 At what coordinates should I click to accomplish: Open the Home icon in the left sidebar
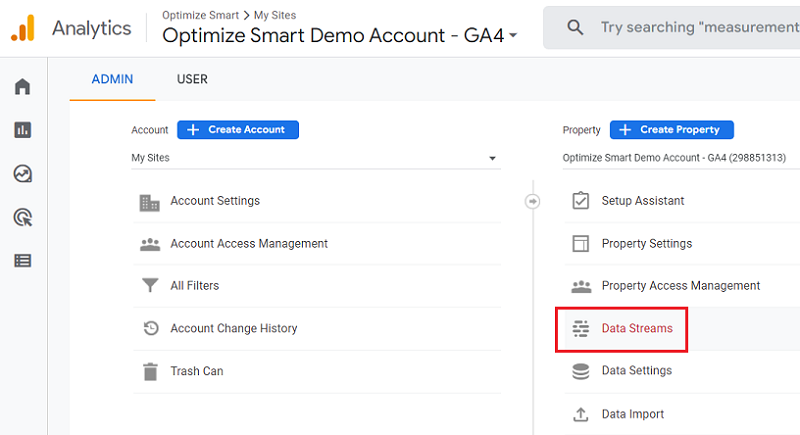tap(22, 86)
